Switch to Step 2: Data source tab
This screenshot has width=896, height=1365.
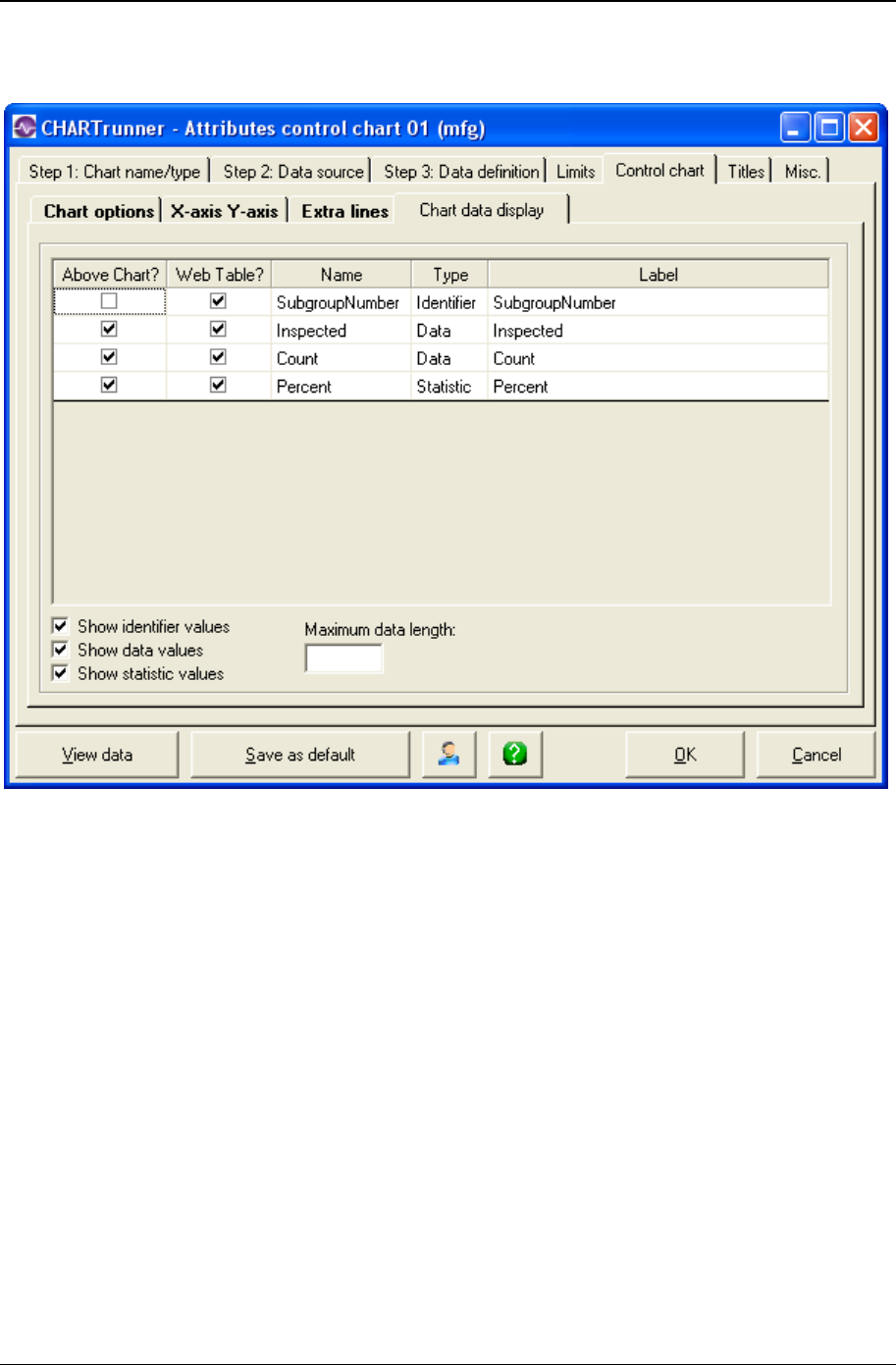tap(293, 172)
